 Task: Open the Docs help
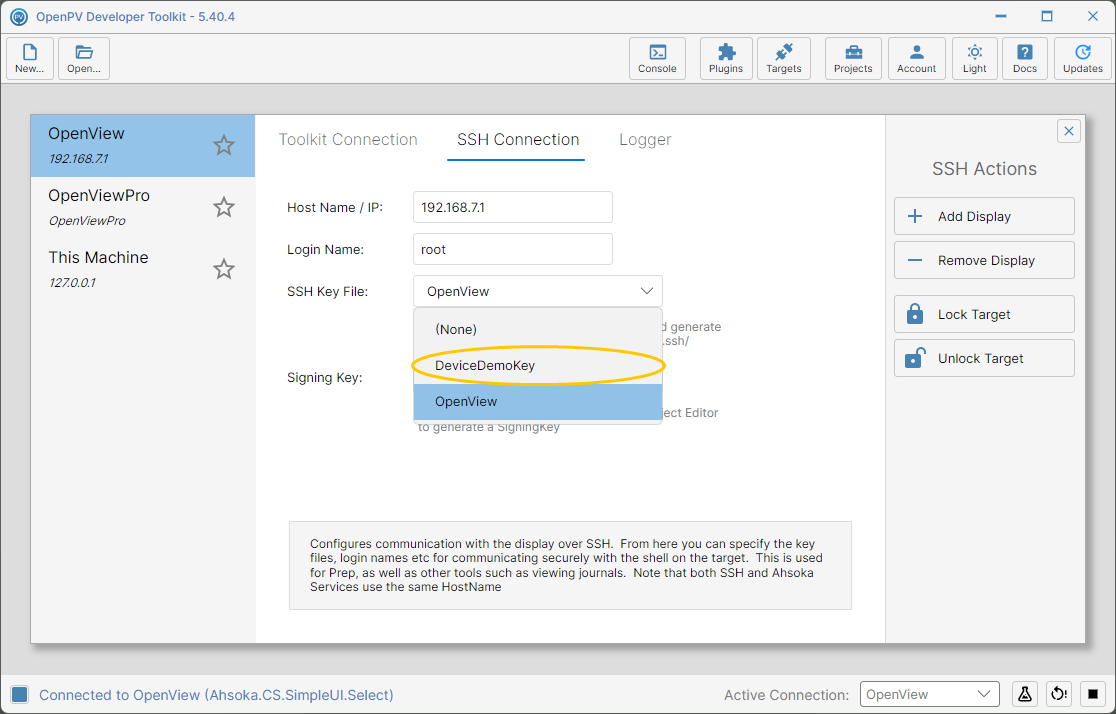[1025, 58]
